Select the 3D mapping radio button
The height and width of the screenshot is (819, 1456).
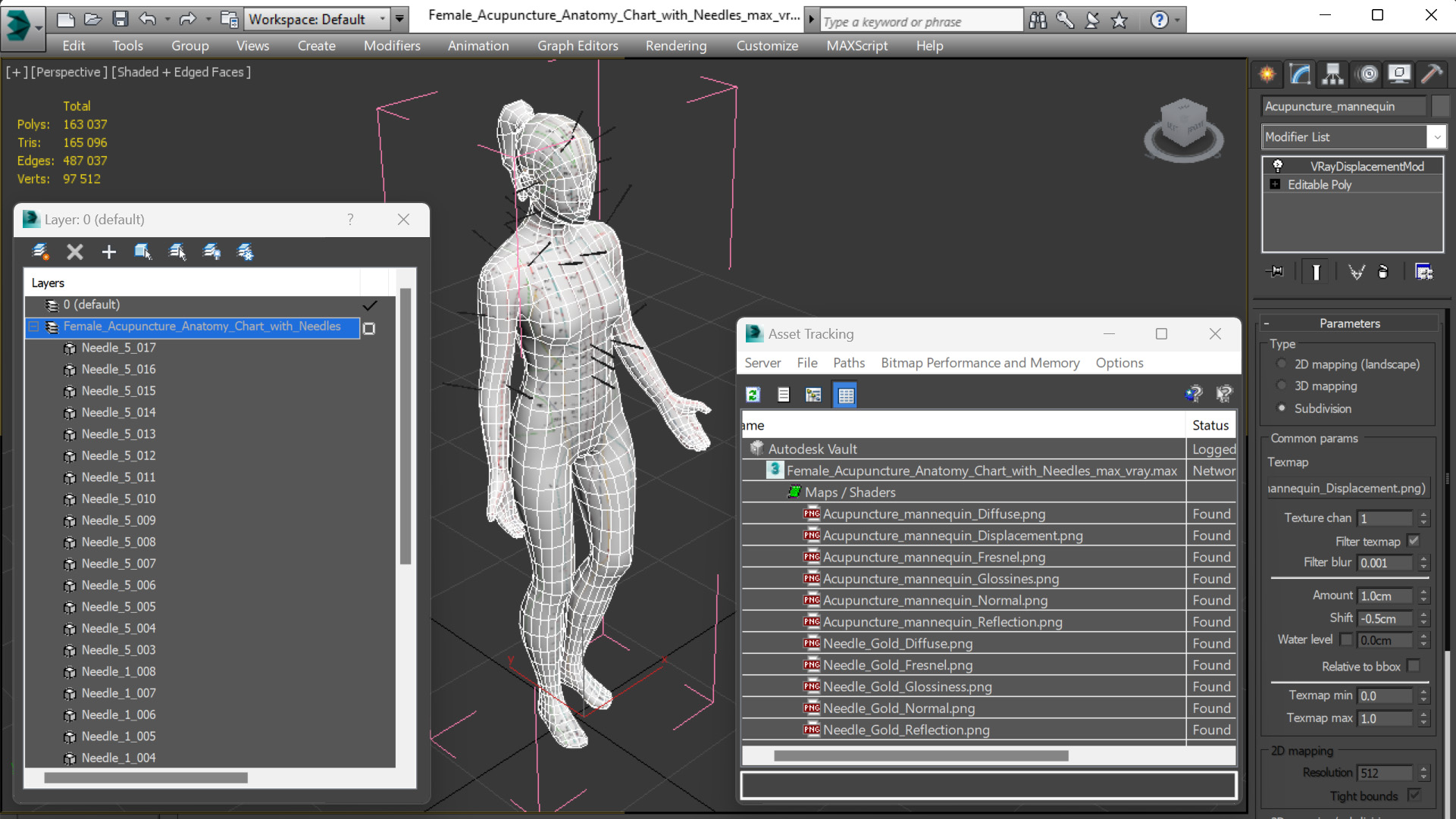[1282, 386]
